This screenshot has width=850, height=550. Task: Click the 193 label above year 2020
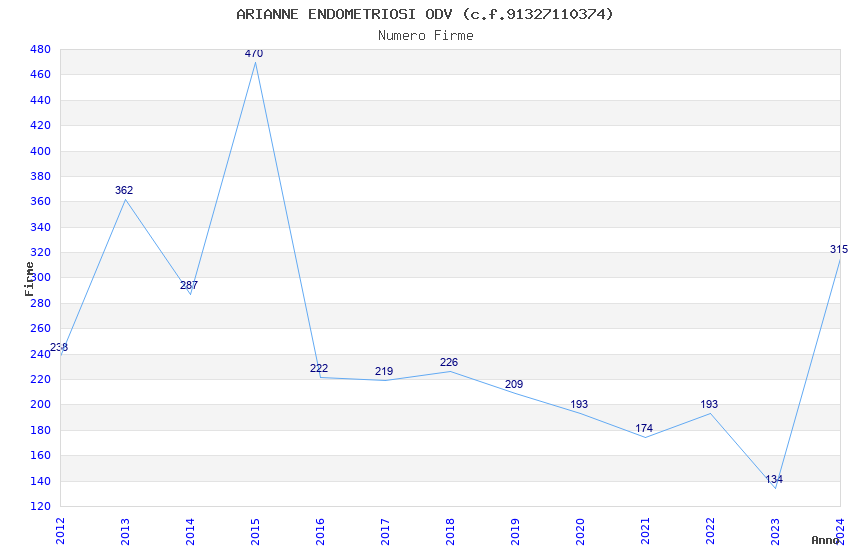click(579, 404)
